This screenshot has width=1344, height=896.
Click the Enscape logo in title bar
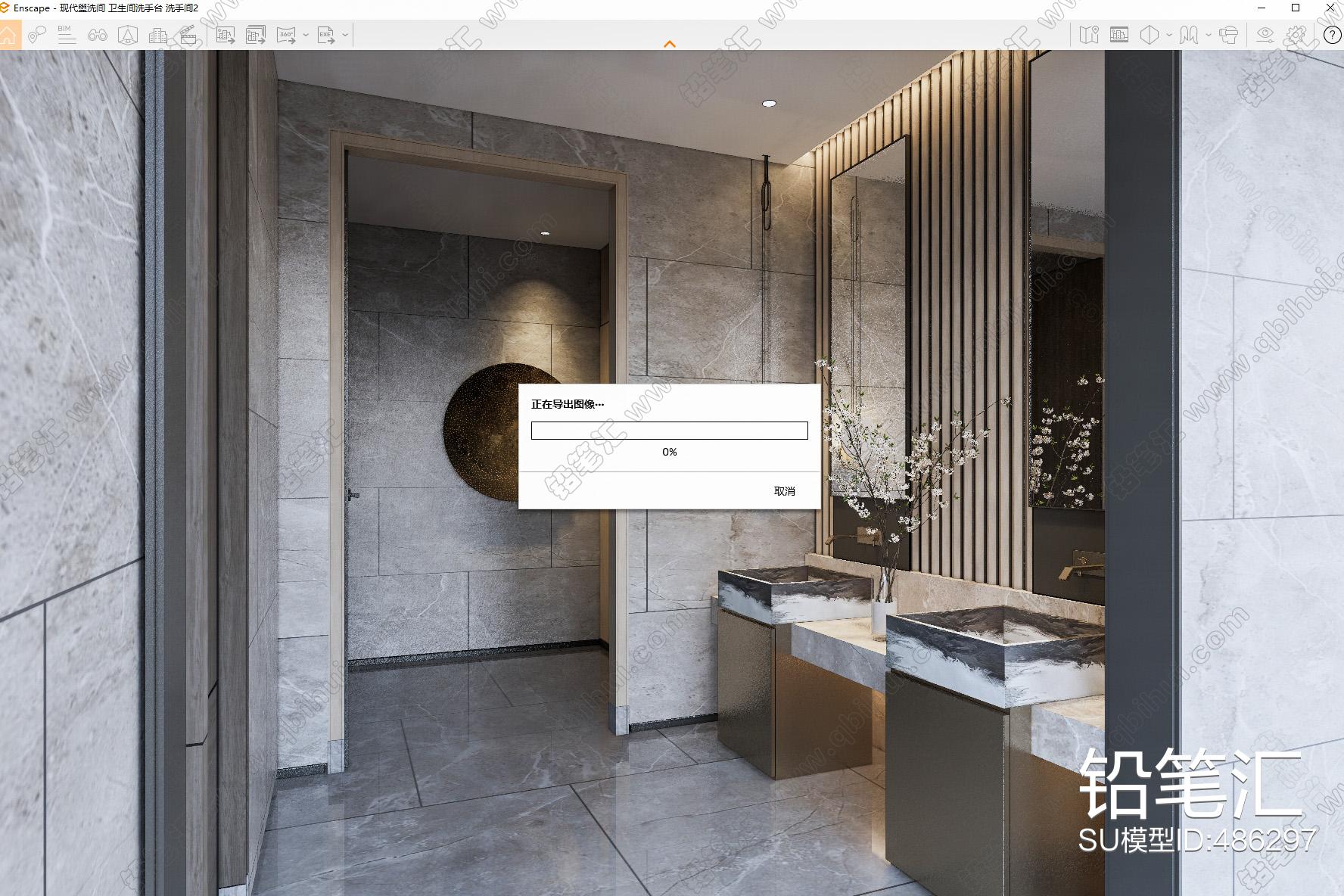coord(5,8)
